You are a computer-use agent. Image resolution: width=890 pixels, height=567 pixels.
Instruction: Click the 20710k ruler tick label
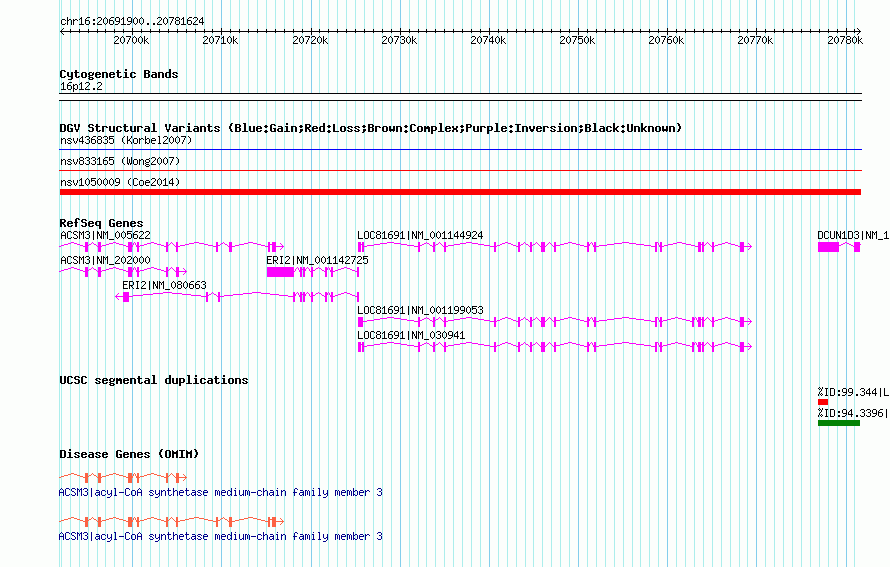tap(220, 40)
